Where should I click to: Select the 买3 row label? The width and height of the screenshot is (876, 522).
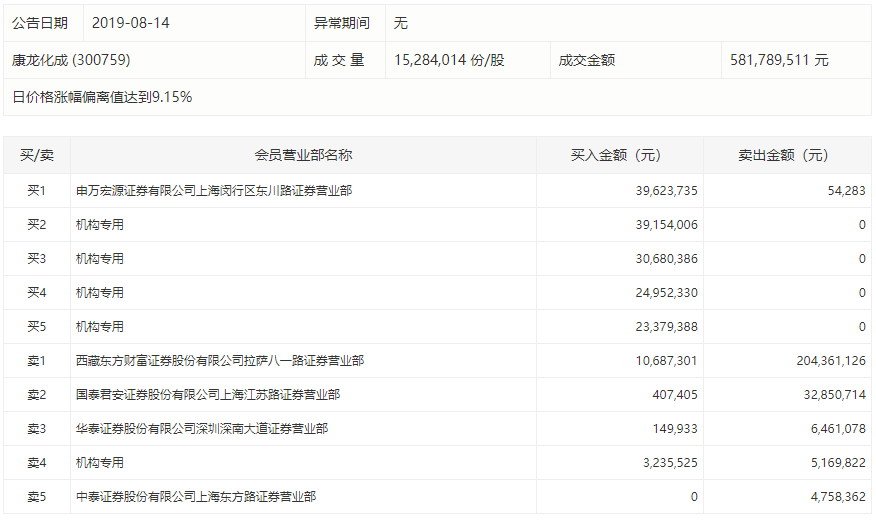tap(37, 259)
